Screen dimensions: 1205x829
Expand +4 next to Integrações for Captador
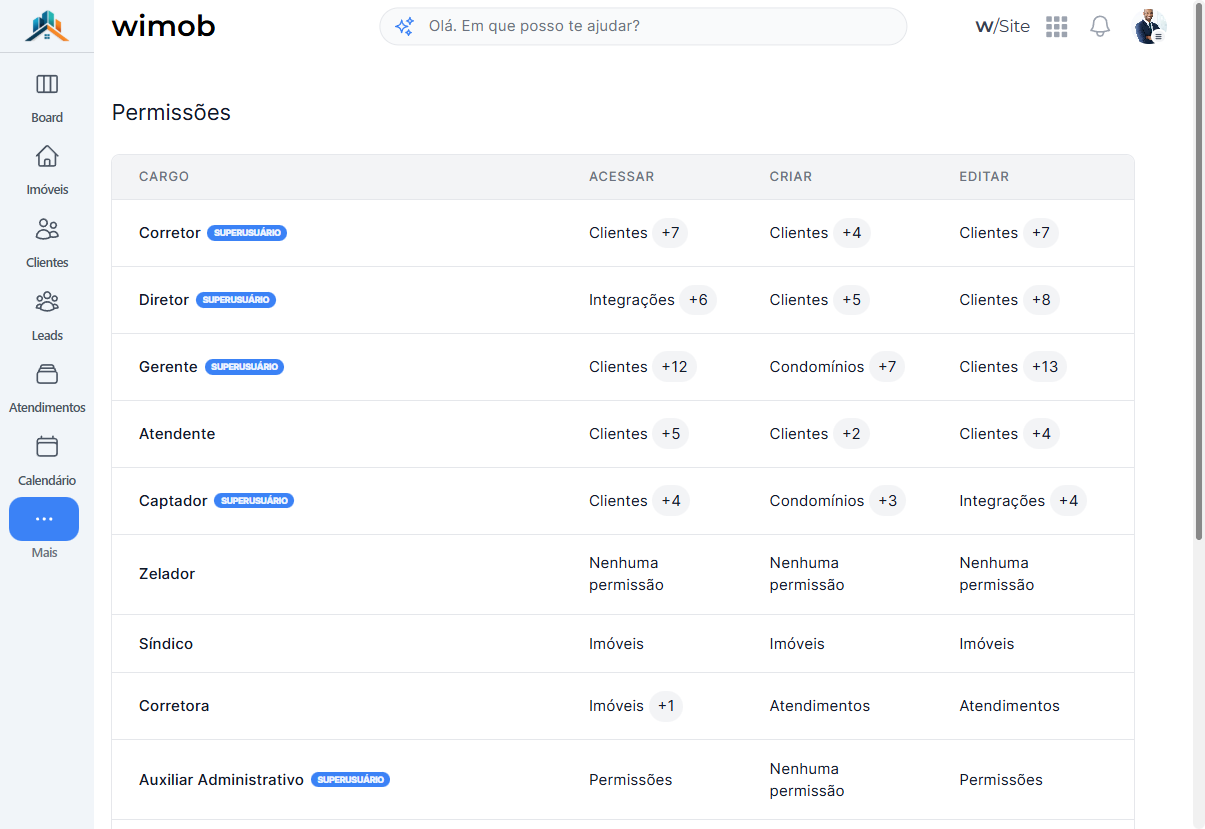(1068, 501)
